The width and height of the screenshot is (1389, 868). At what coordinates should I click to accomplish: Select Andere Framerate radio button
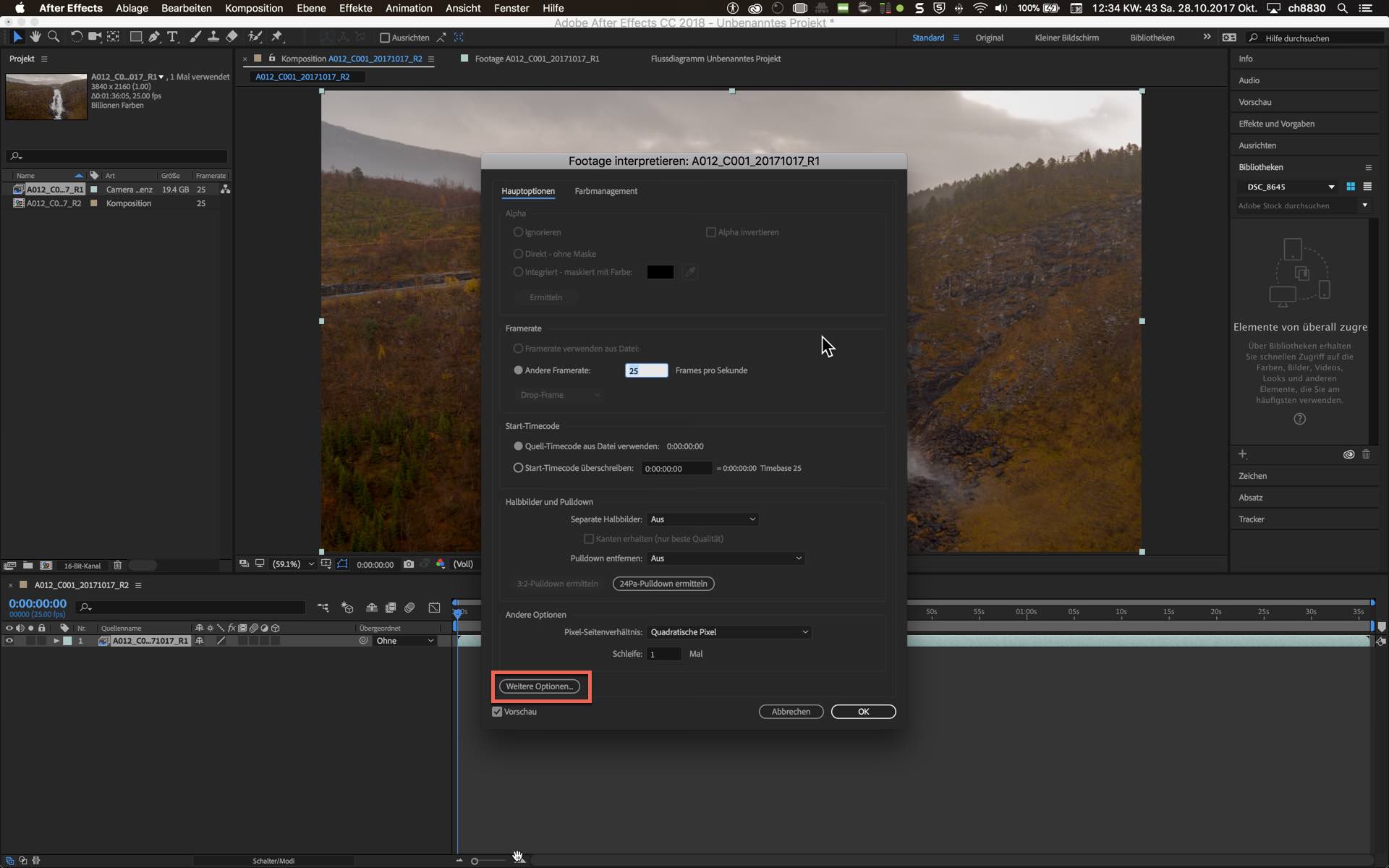pyautogui.click(x=518, y=370)
